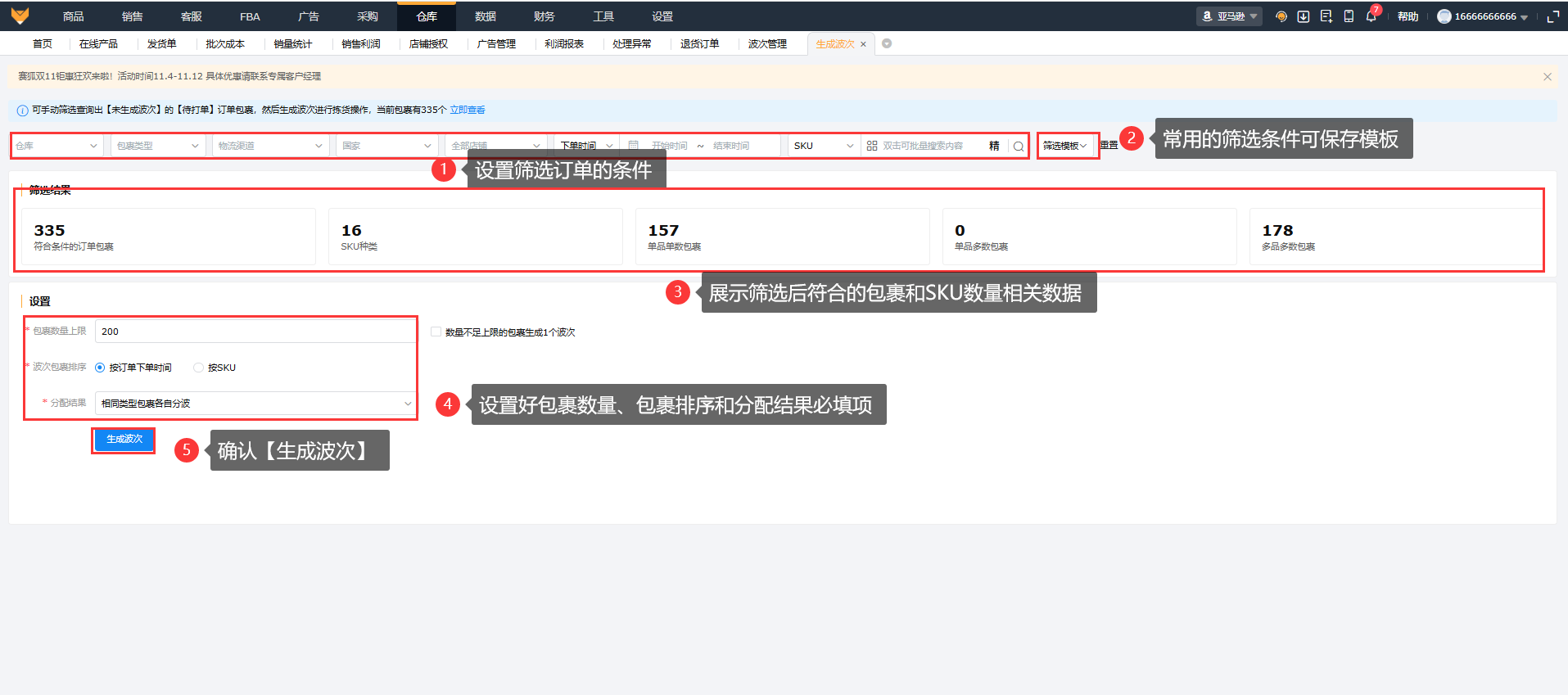Click the 开始时间 start date field
The width and height of the screenshot is (1568, 695).
click(670, 146)
